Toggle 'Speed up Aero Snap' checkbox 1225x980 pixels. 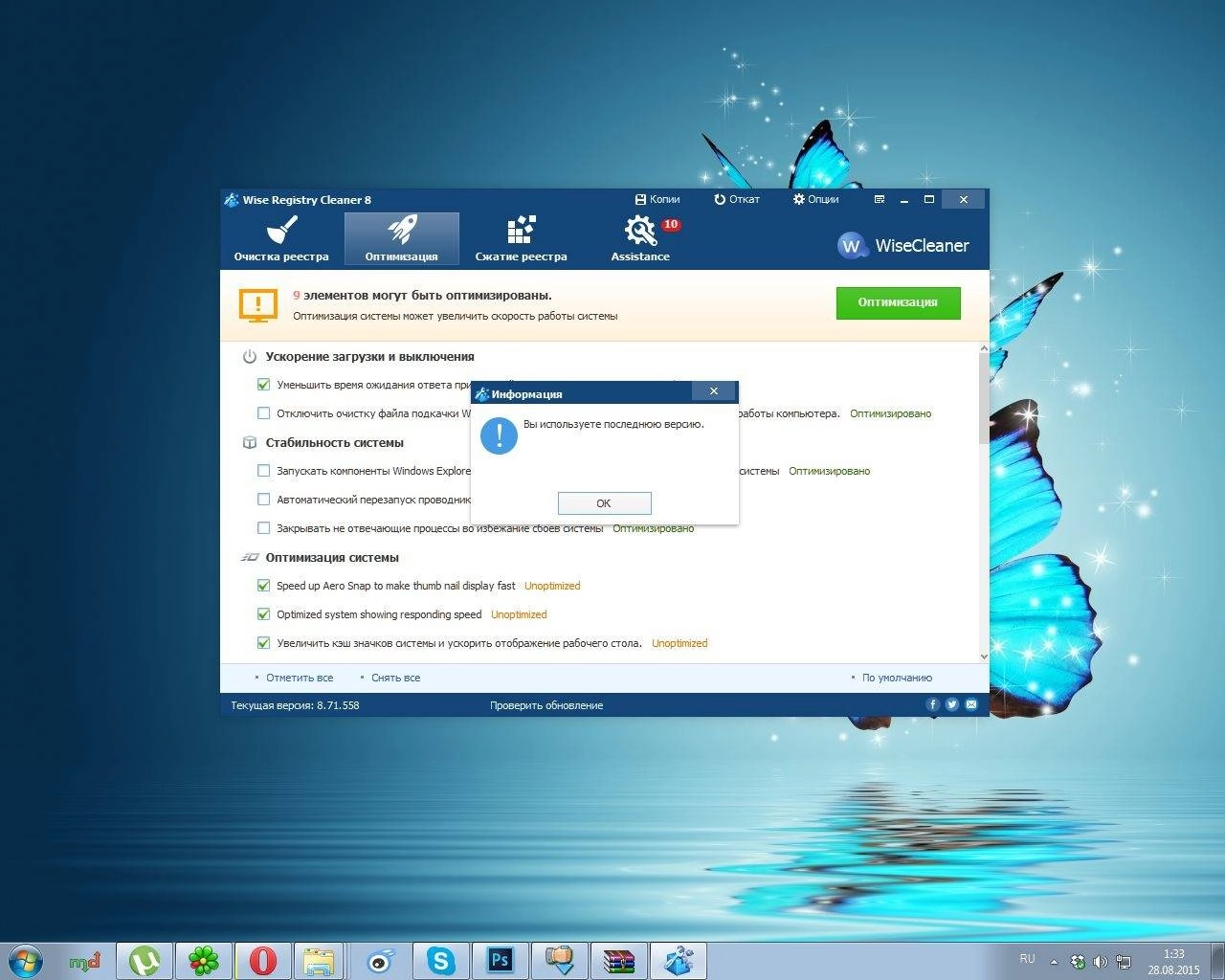click(263, 586)
